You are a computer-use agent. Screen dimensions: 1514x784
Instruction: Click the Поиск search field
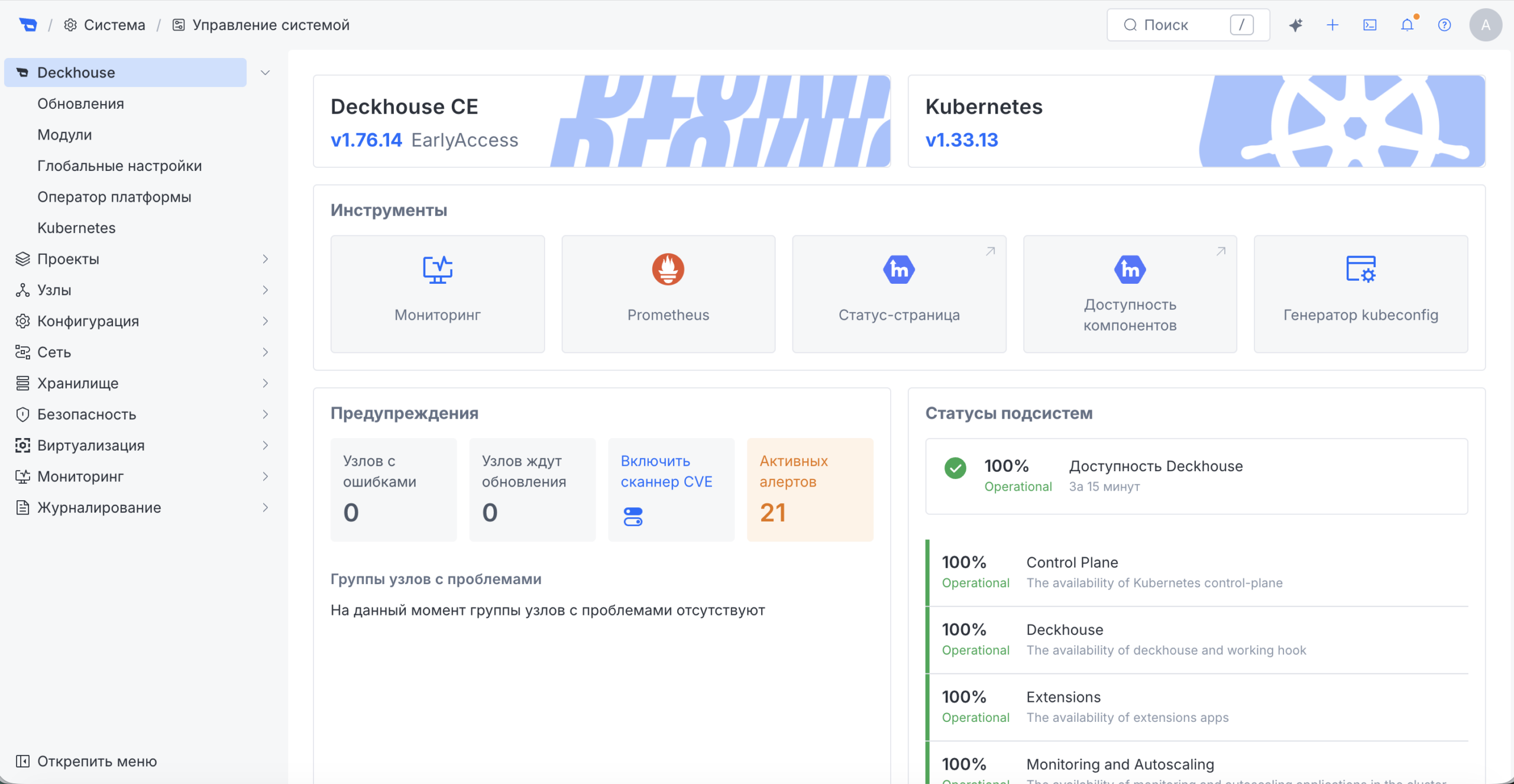[x=1188, y=25]
